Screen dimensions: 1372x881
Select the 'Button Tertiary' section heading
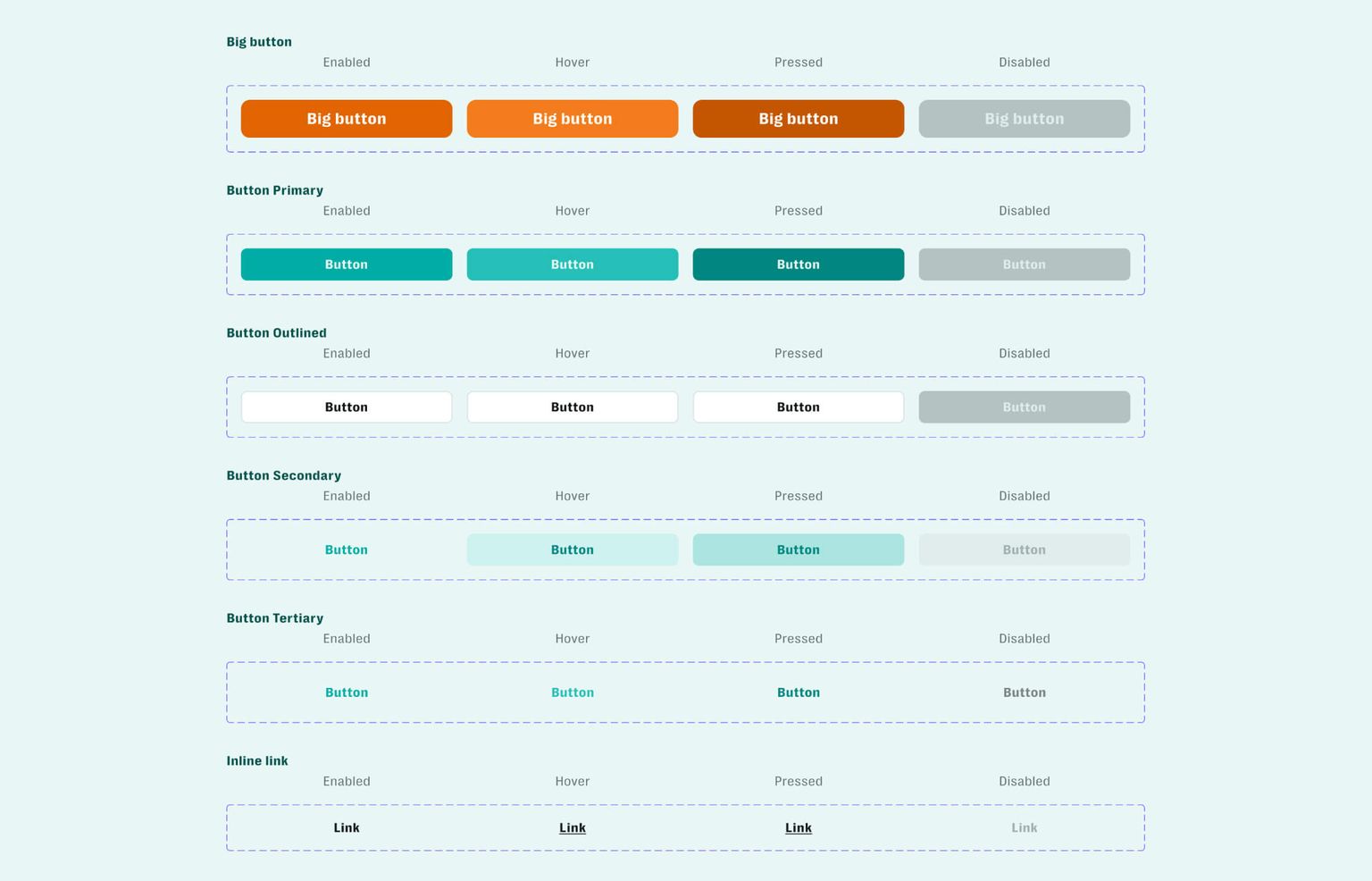[x=275, y=618]
